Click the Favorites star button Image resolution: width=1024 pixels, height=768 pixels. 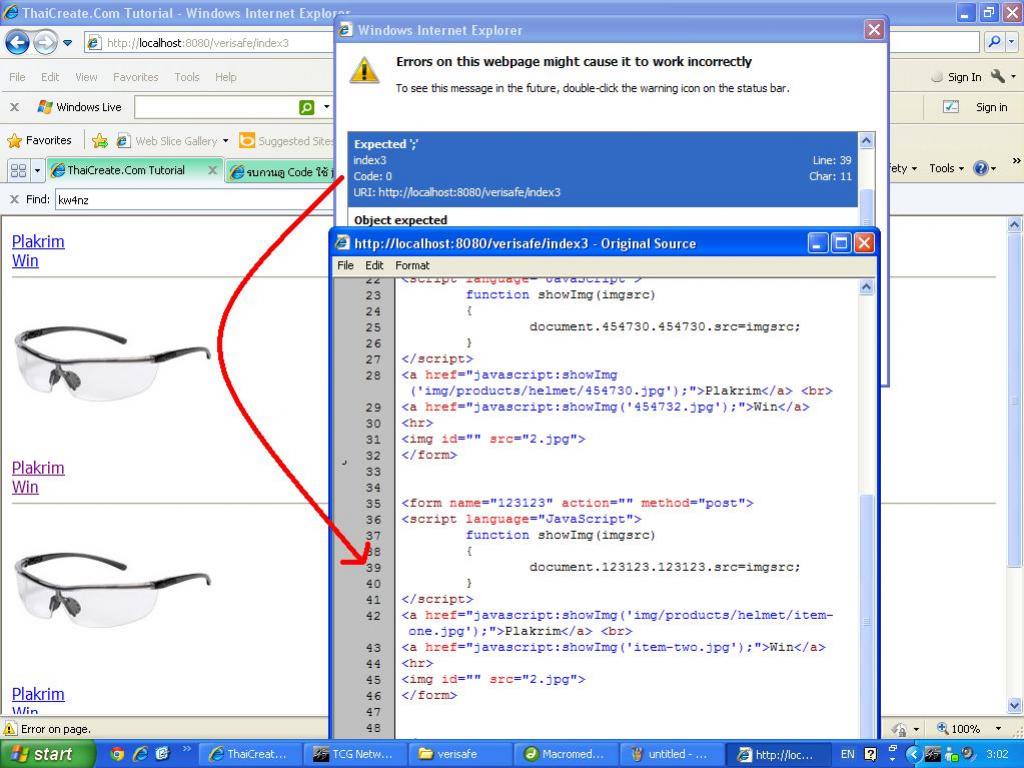tap(40, 141)
